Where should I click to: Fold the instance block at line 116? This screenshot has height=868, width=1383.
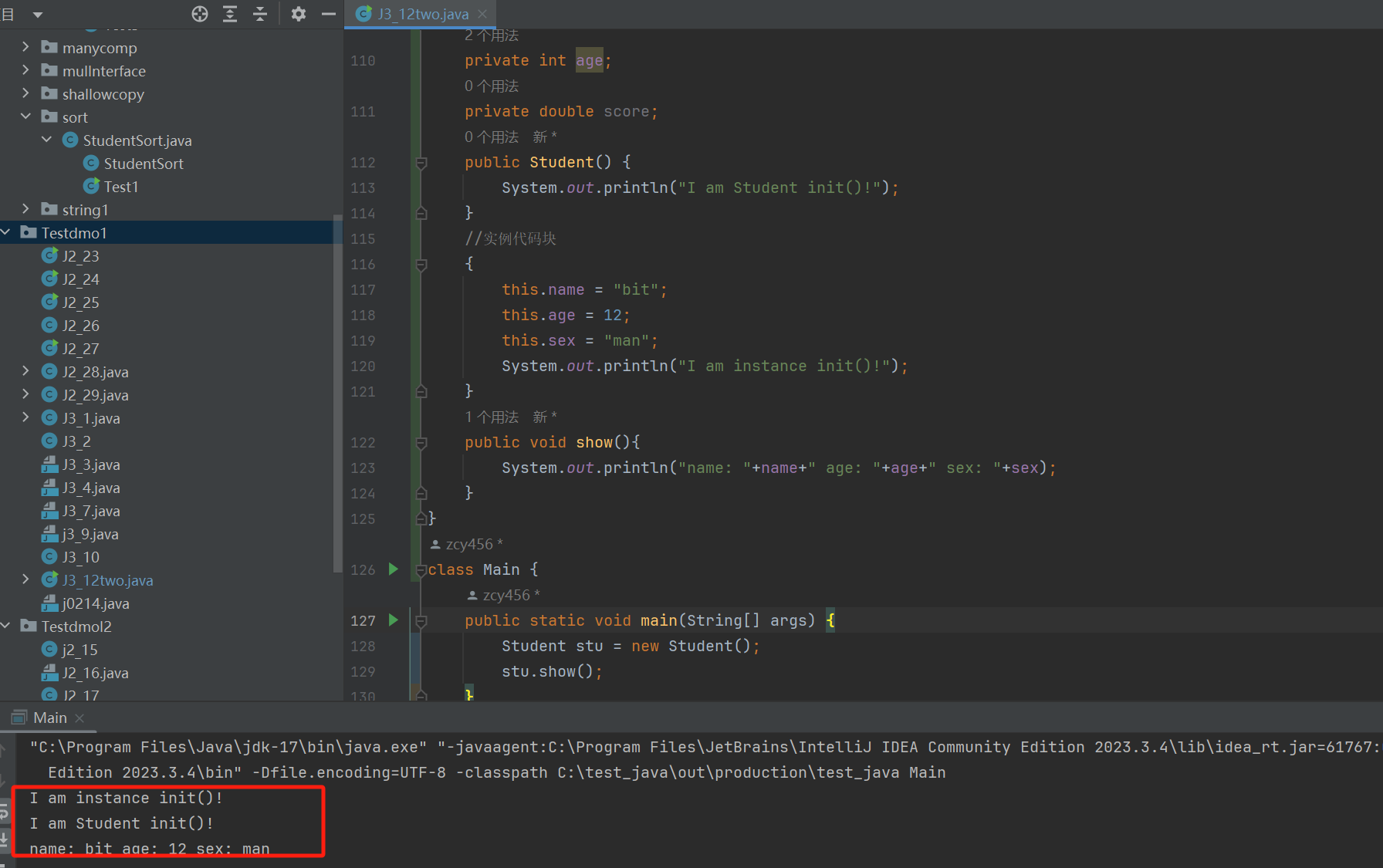tap(421, 265)
